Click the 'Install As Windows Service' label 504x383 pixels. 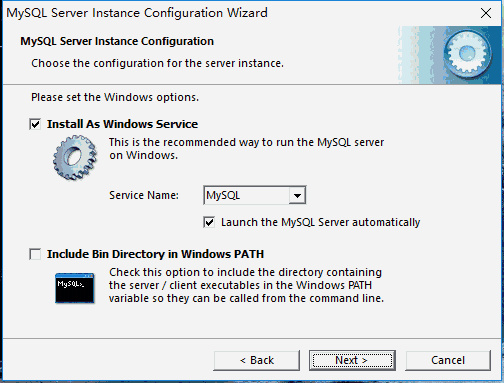click(x=122, y=124)
